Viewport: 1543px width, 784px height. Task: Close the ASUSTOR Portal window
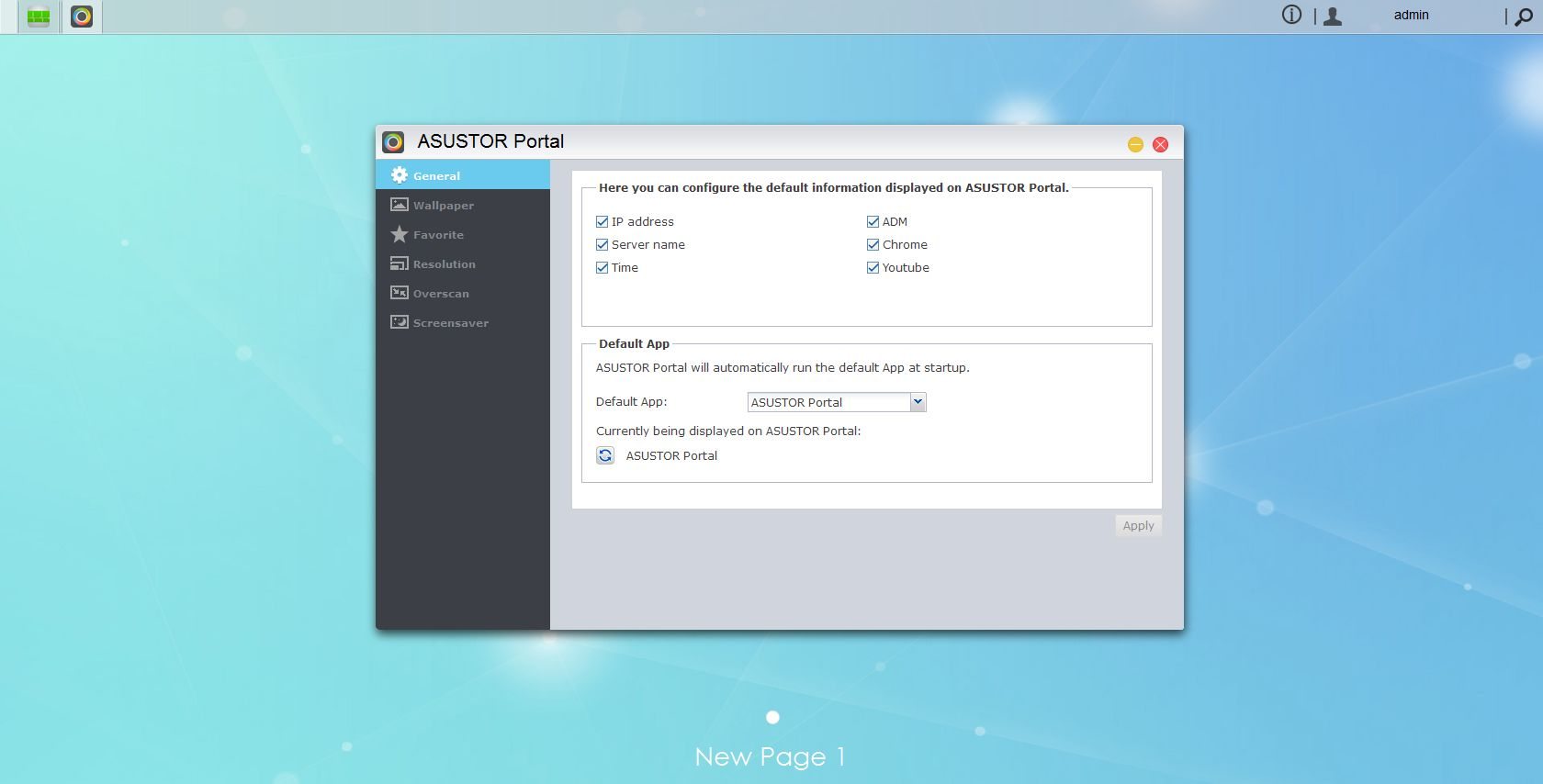pos(1160,144)
